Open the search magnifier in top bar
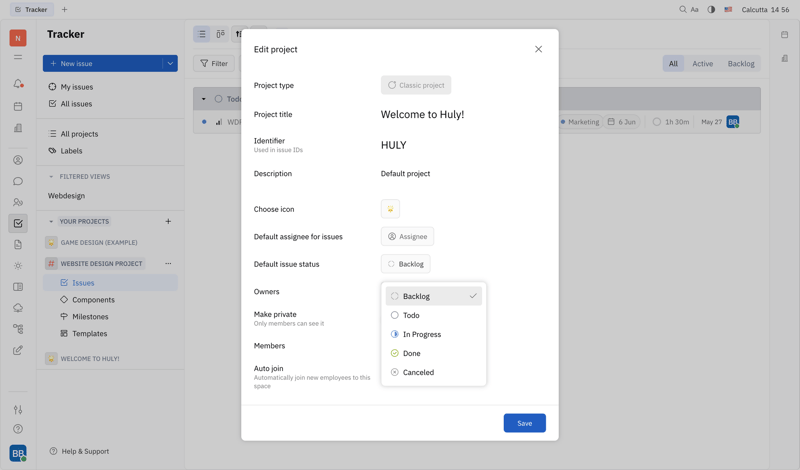The width and height of the screenshot is (800, 470). click(683, 9)
